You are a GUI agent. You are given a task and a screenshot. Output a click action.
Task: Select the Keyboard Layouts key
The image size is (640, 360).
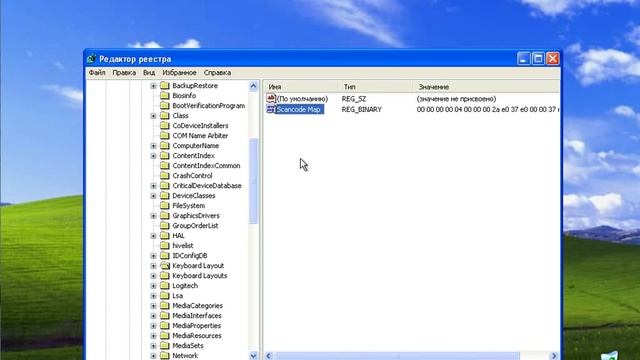click(x=200, y=276)
